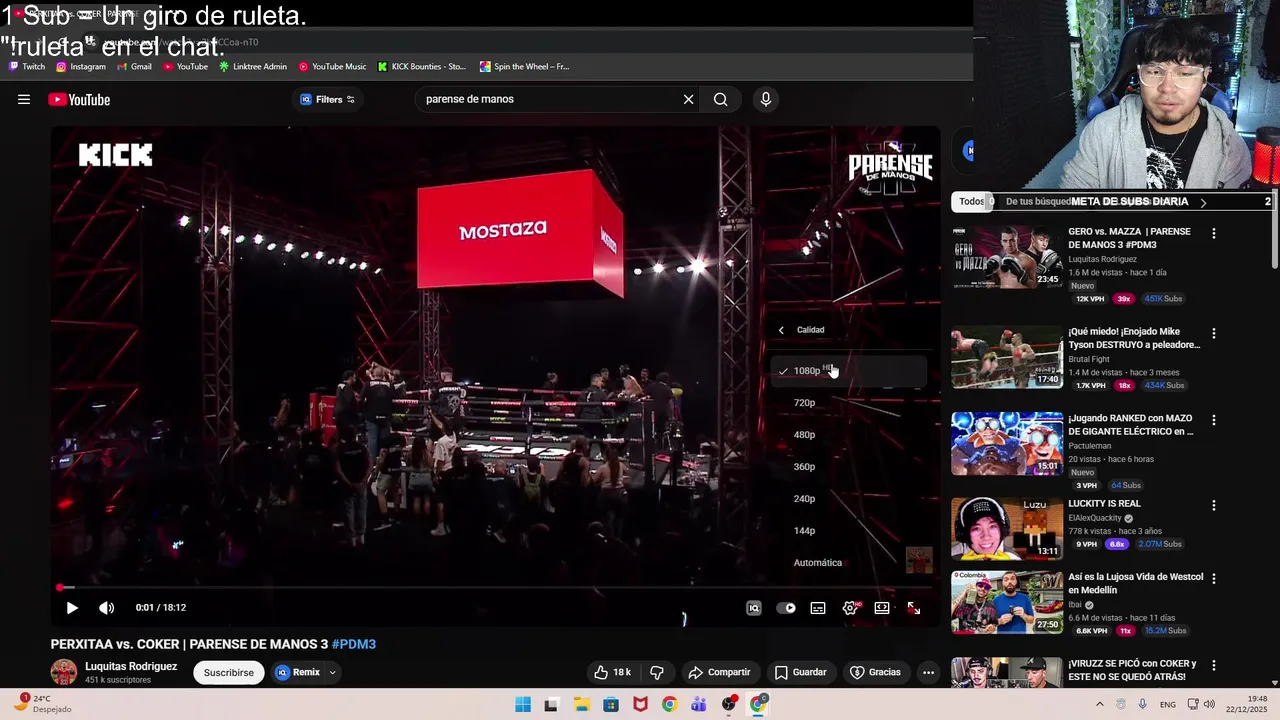Open Linktree Admin bookmark
This screenshot has height=720, width=1280.
click(x=253, y=67)
